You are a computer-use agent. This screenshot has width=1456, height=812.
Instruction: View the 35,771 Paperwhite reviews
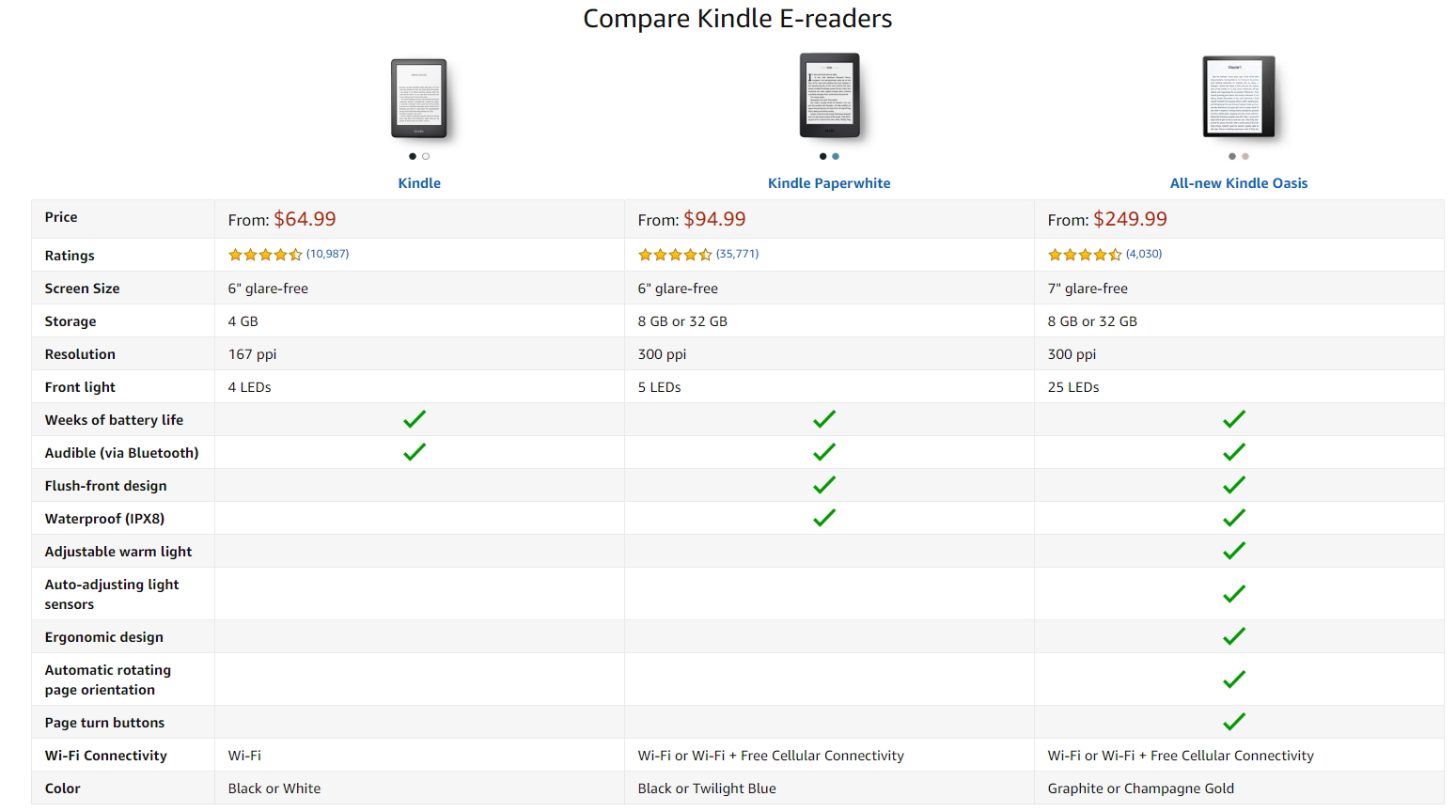[x=738, y=254]
